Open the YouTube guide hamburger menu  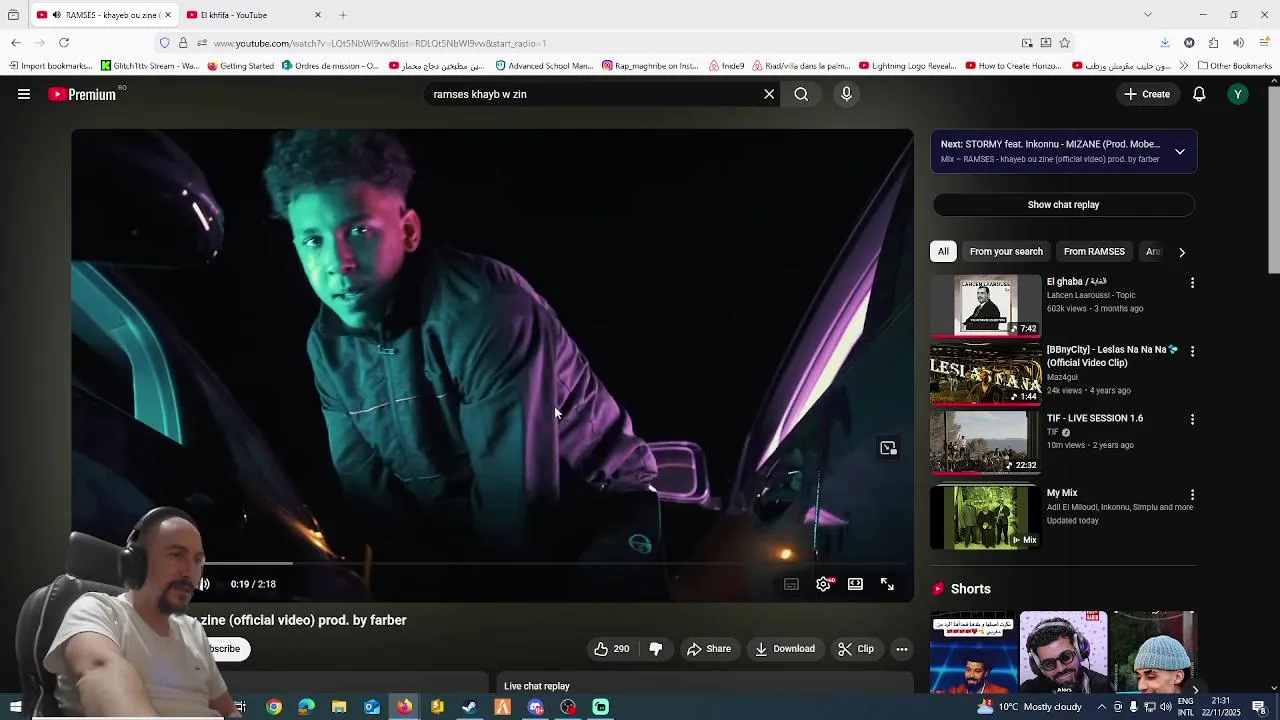(x=24, y=94)
